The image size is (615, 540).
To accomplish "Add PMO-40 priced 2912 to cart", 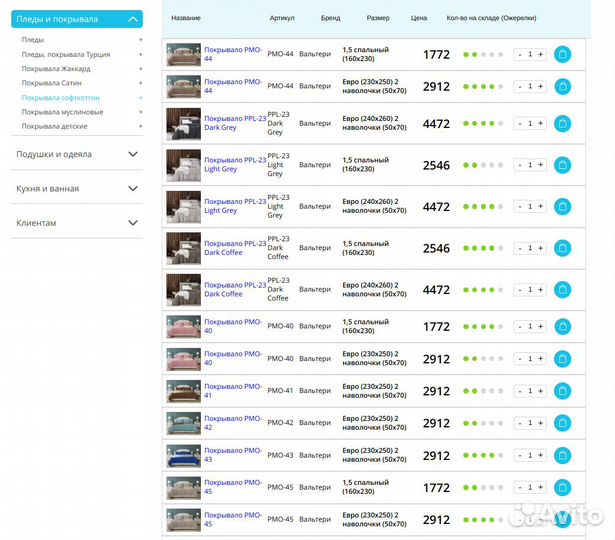I will (562, 358).
